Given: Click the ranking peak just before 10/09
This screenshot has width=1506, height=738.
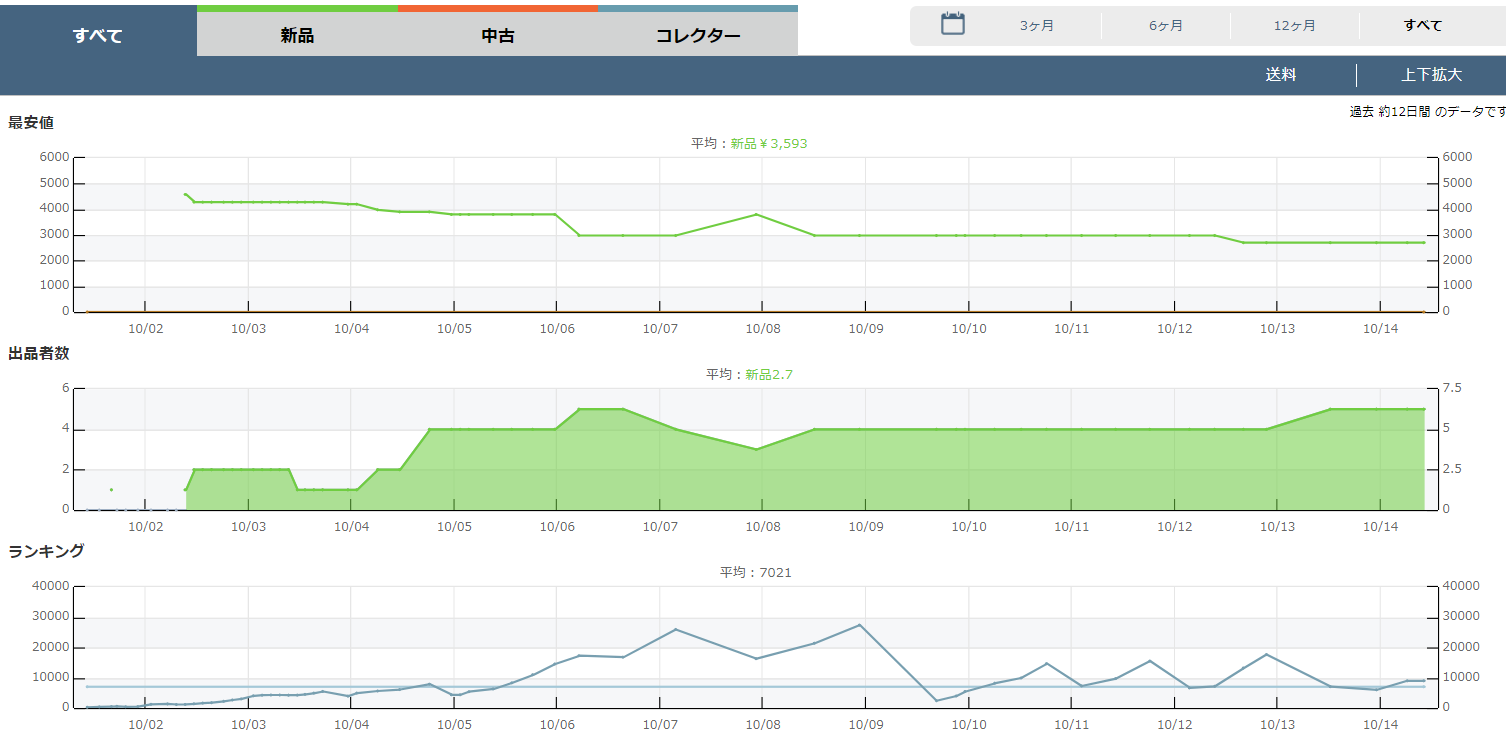Looking at the screenshot, I should (860, 625).
